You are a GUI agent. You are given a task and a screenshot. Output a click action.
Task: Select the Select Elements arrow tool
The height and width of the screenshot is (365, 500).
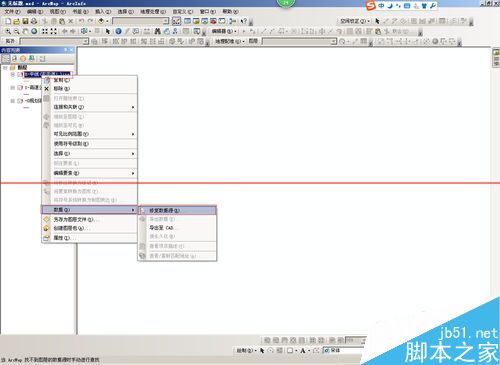108,31
